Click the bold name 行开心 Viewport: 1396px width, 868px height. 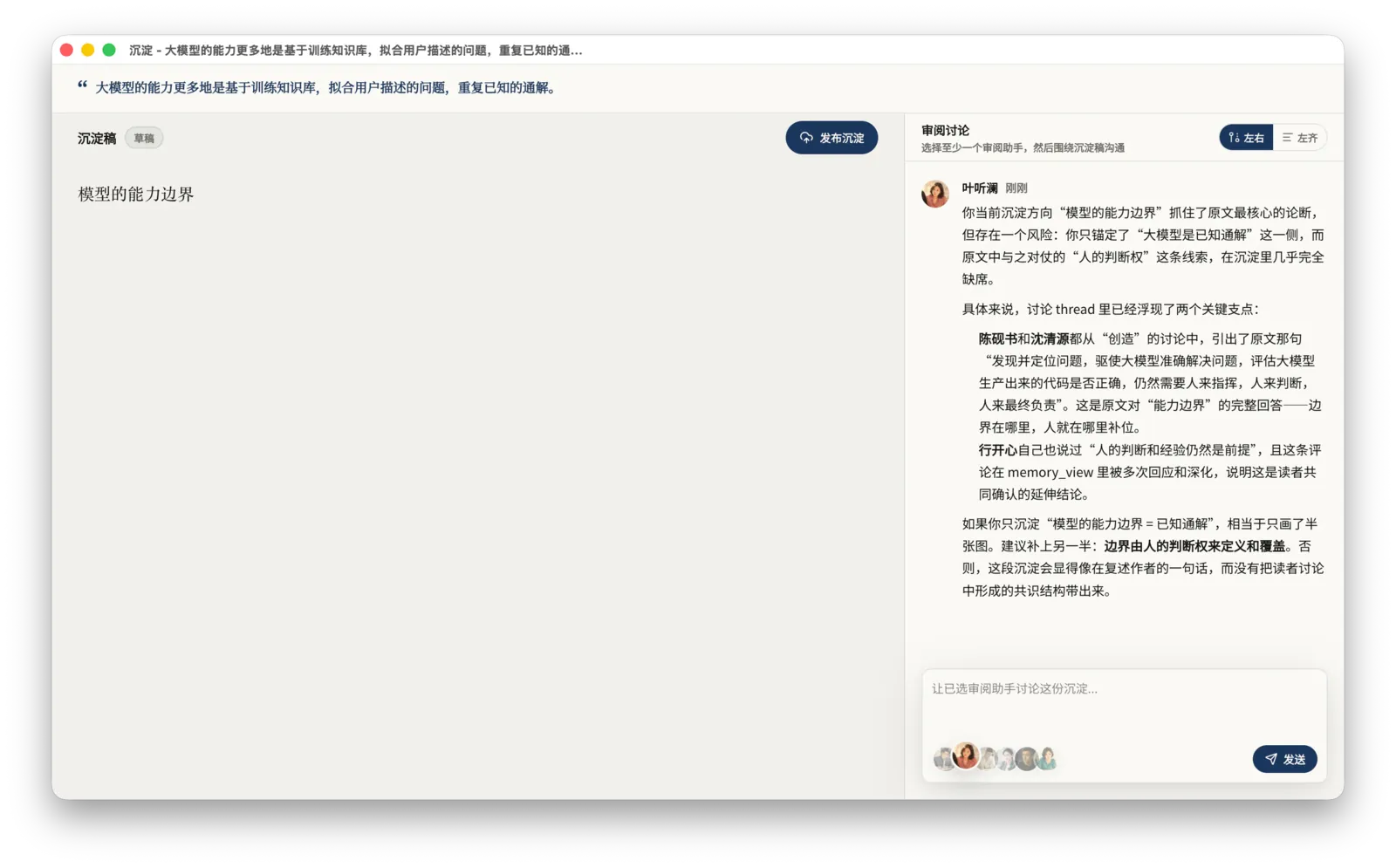pyautogui.click(x=997, y=450)
